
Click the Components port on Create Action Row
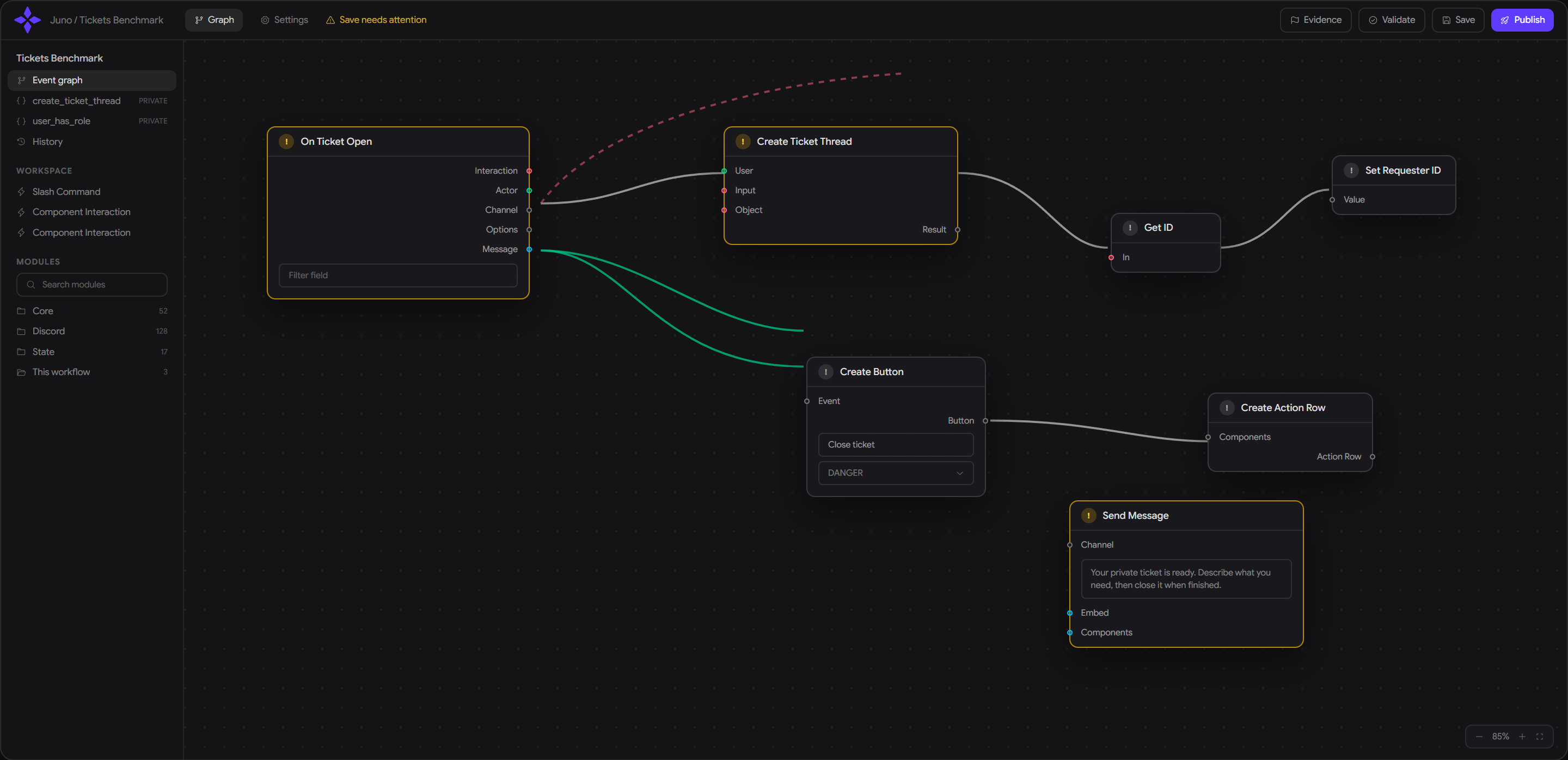pos(1208,437)
